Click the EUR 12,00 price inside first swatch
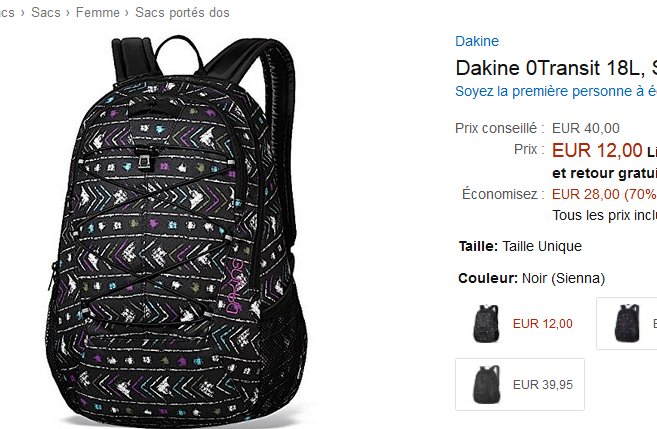Screen dimensions: 657x429 tap(542, 323)
